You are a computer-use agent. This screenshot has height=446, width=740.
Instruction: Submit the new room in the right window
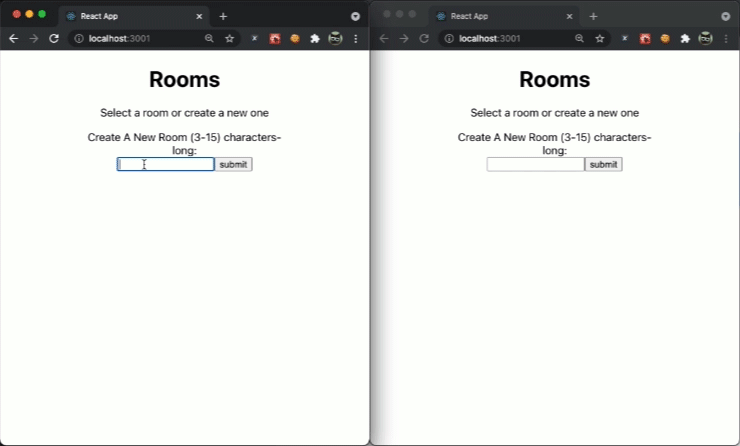click(x=604, y=164)
